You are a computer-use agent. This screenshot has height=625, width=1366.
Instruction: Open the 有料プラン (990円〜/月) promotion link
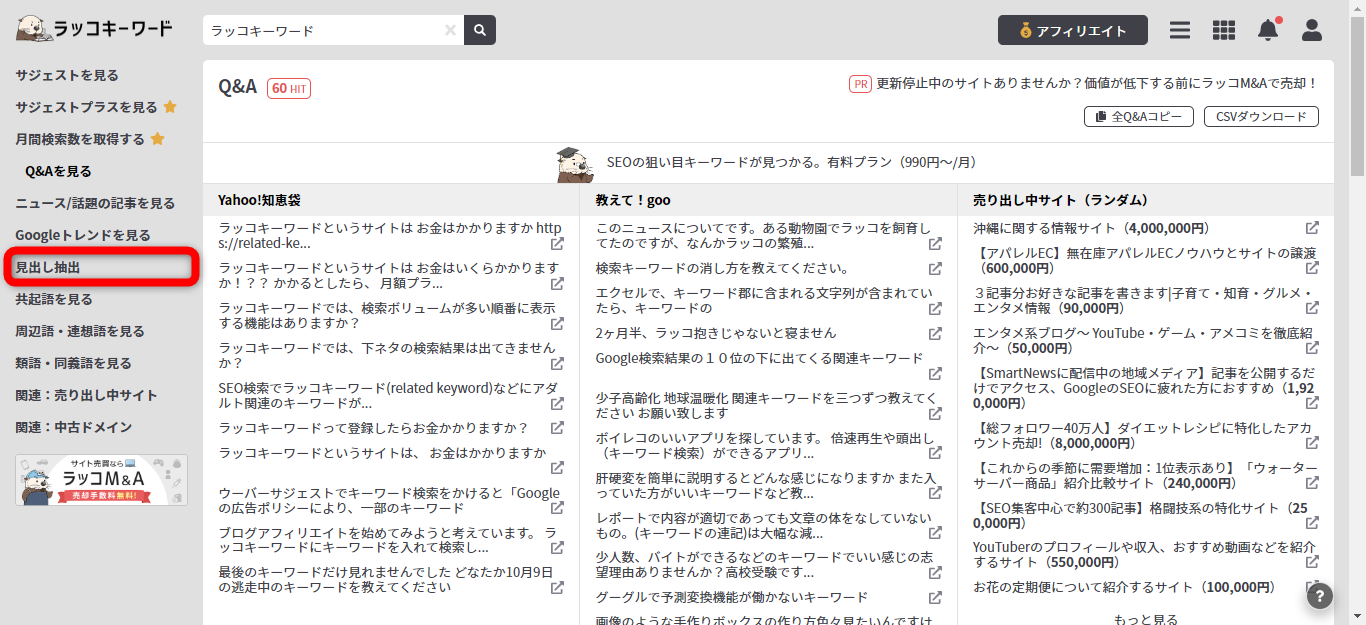click(x=791, y=162)
